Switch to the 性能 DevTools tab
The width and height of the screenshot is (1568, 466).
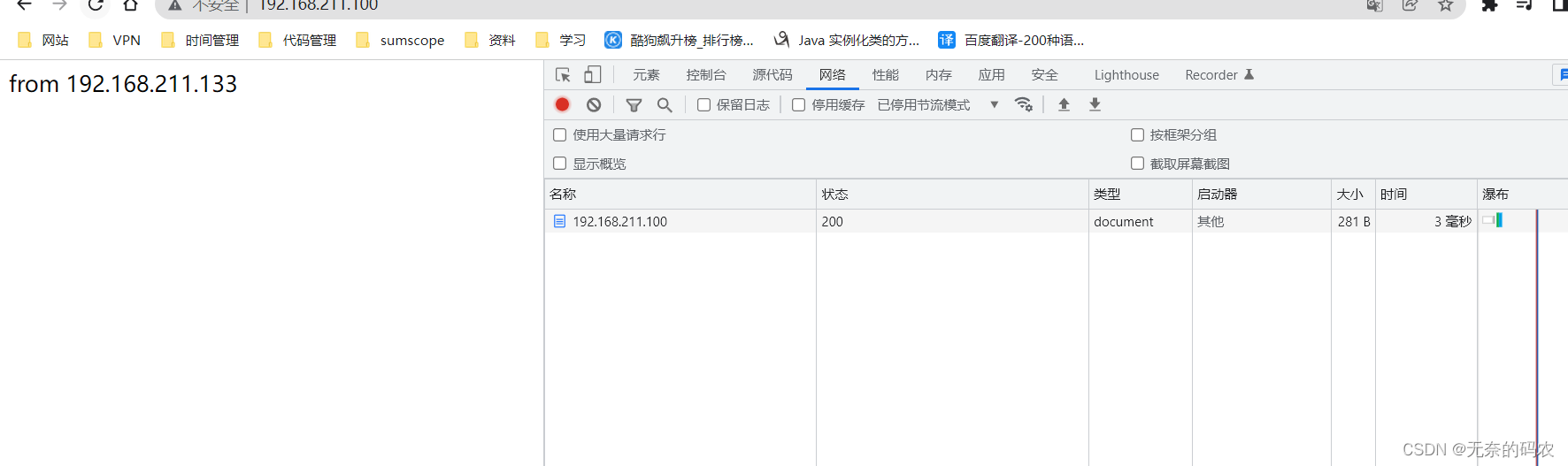click(886, 75)
